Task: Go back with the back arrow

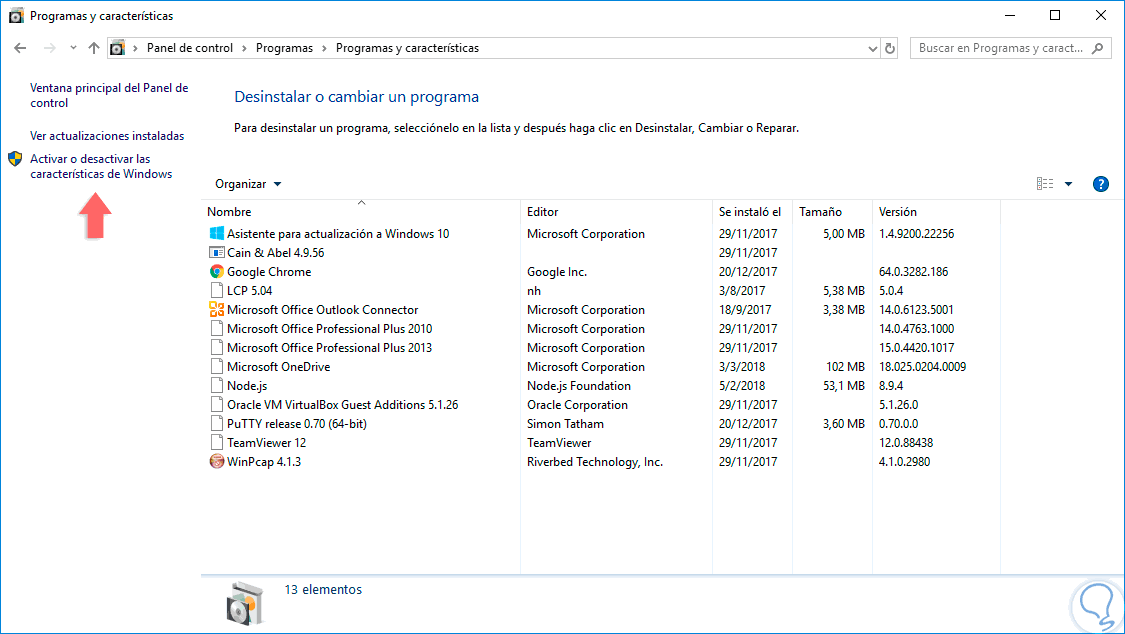Action: pyautogui.click(x=20, y=48)
